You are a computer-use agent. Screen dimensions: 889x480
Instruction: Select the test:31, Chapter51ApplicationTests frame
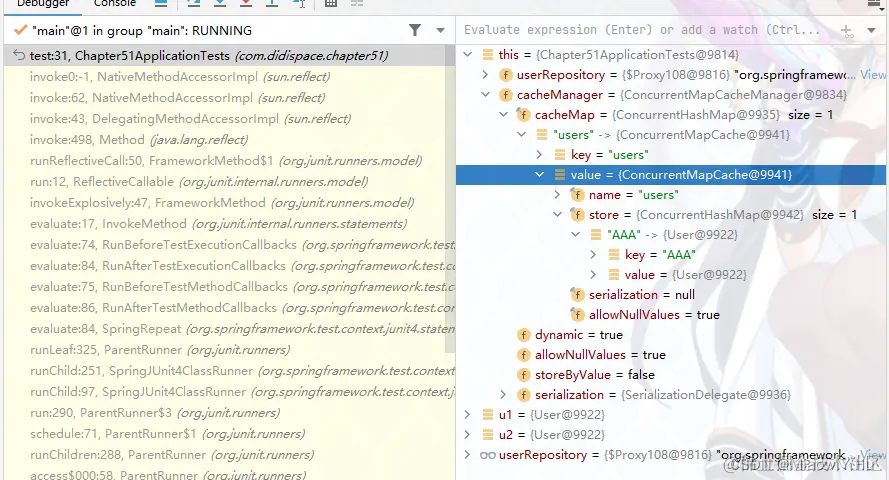coord(225,56)
